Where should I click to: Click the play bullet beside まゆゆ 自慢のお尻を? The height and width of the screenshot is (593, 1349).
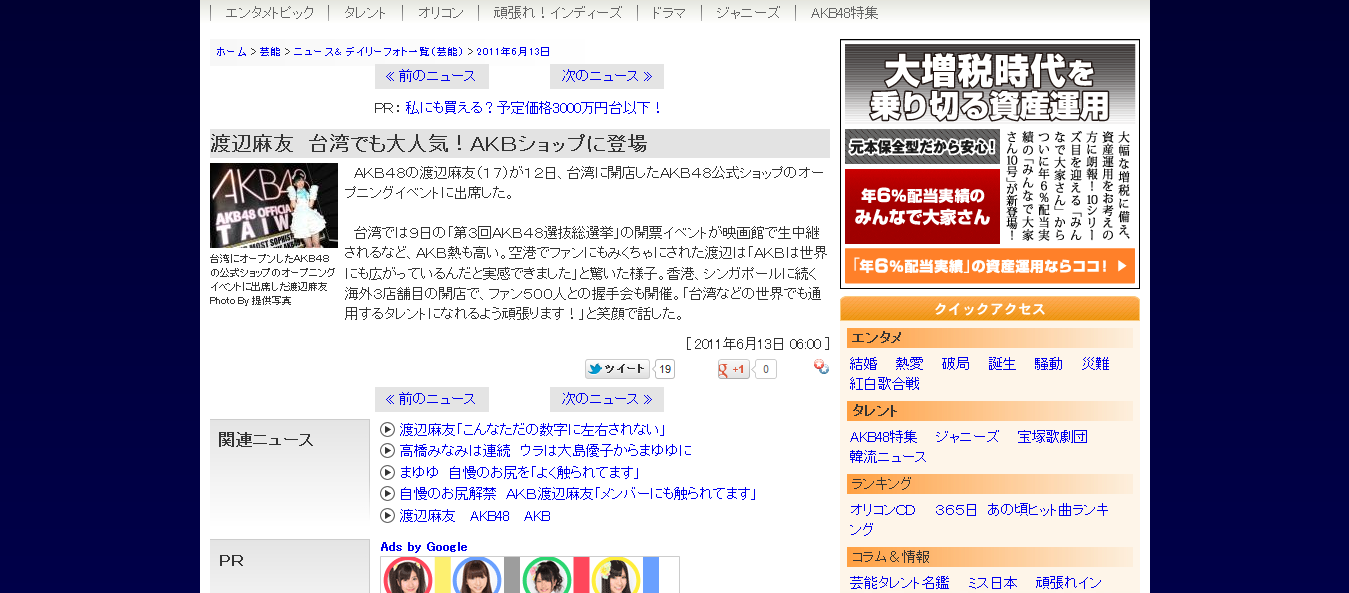388,472
